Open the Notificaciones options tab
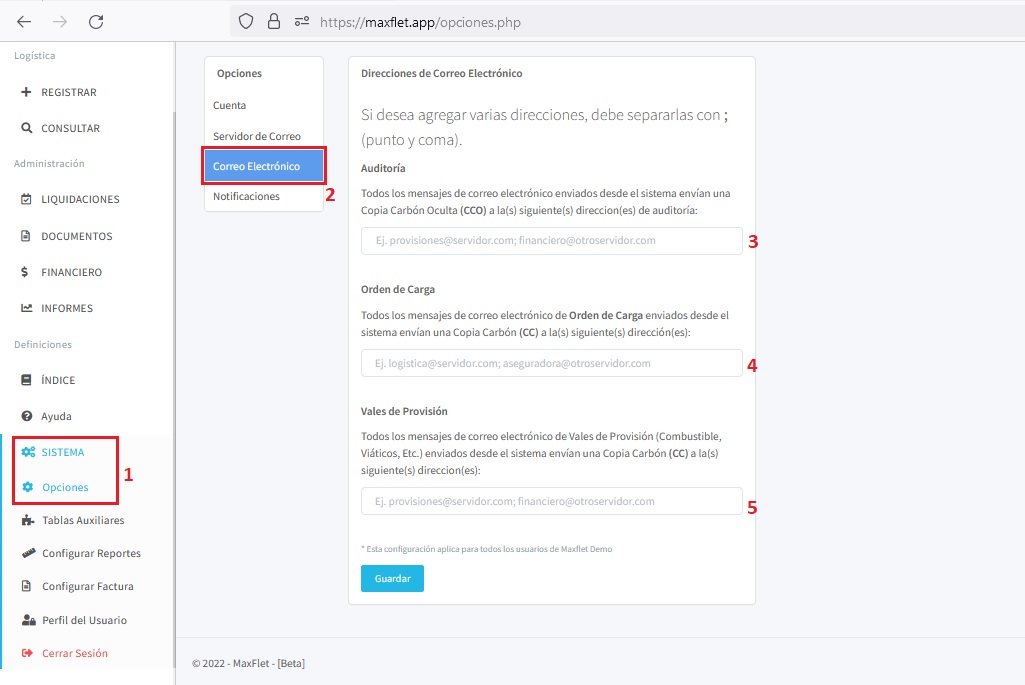 click(x=246, y=196)
